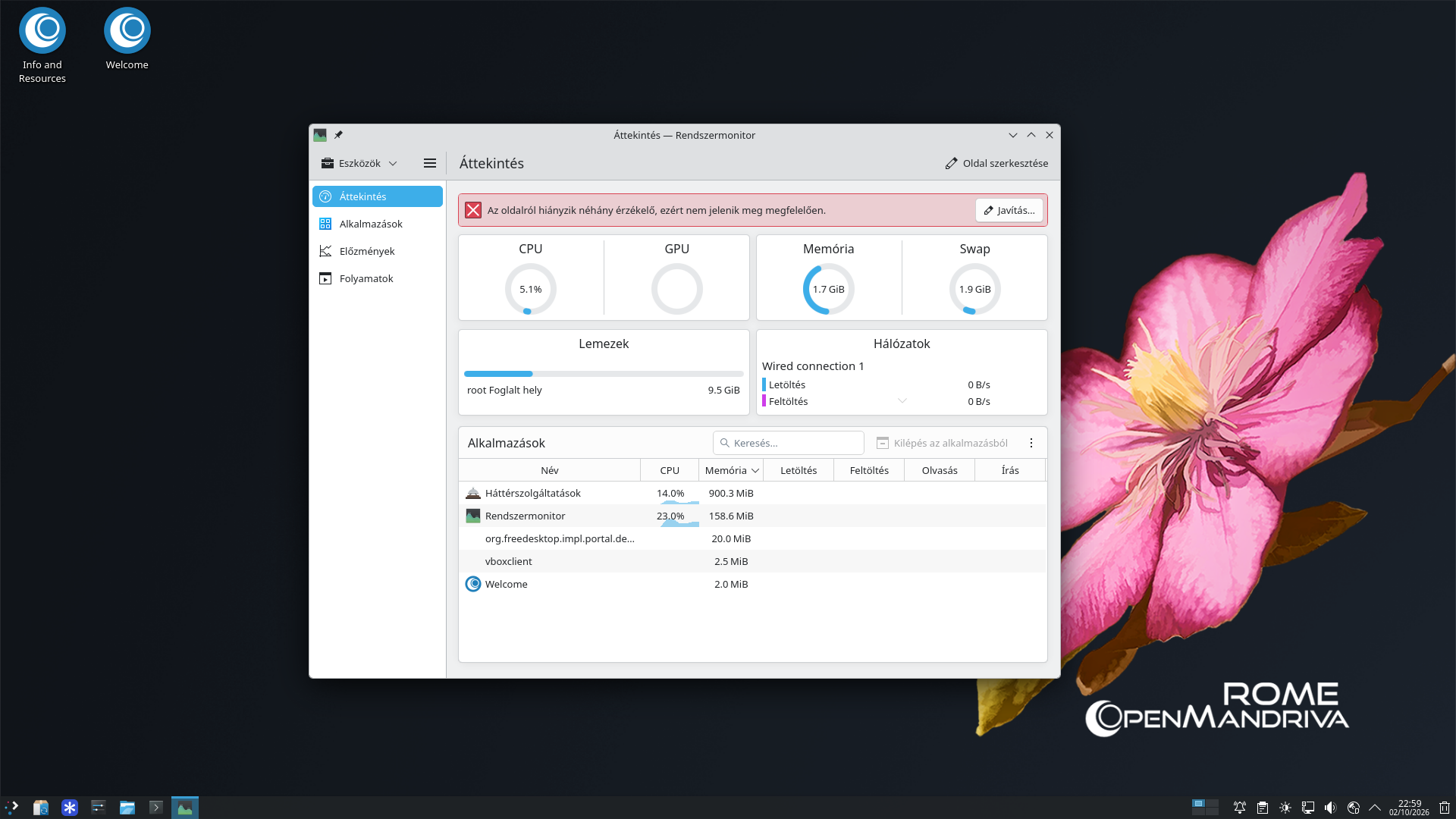Screen dimensions: 1456x819
Task: Open the blue asterisk app in taskbar
Action: [x=70, y=808]
